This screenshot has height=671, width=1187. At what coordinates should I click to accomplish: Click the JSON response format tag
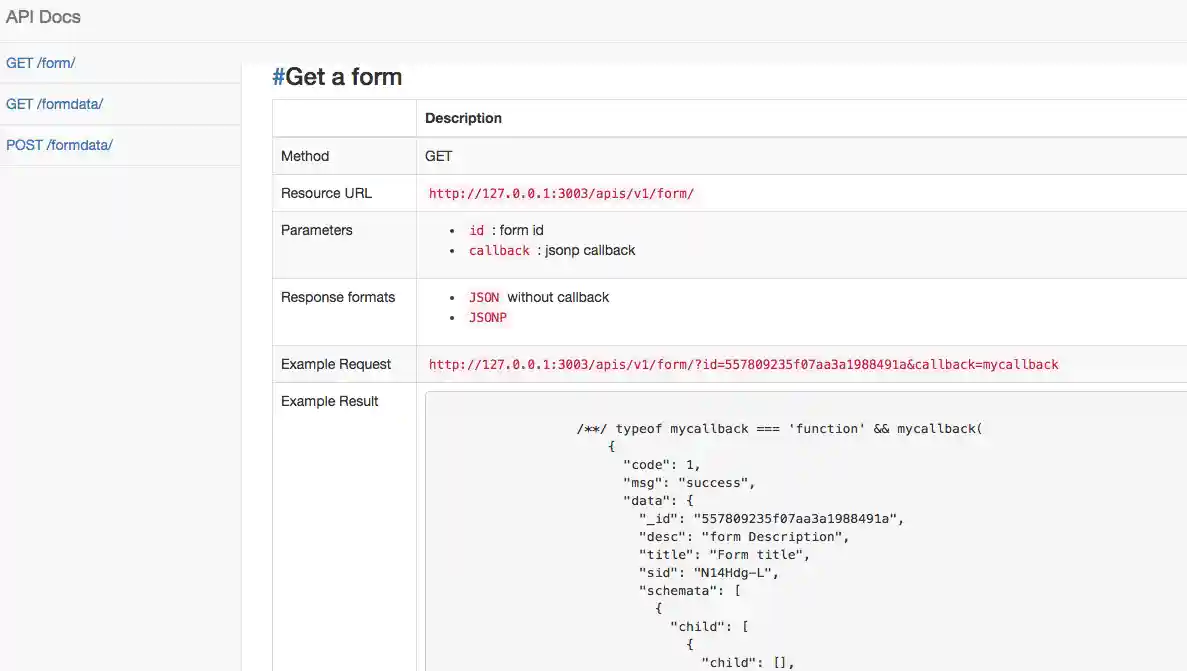pos(484,298)
